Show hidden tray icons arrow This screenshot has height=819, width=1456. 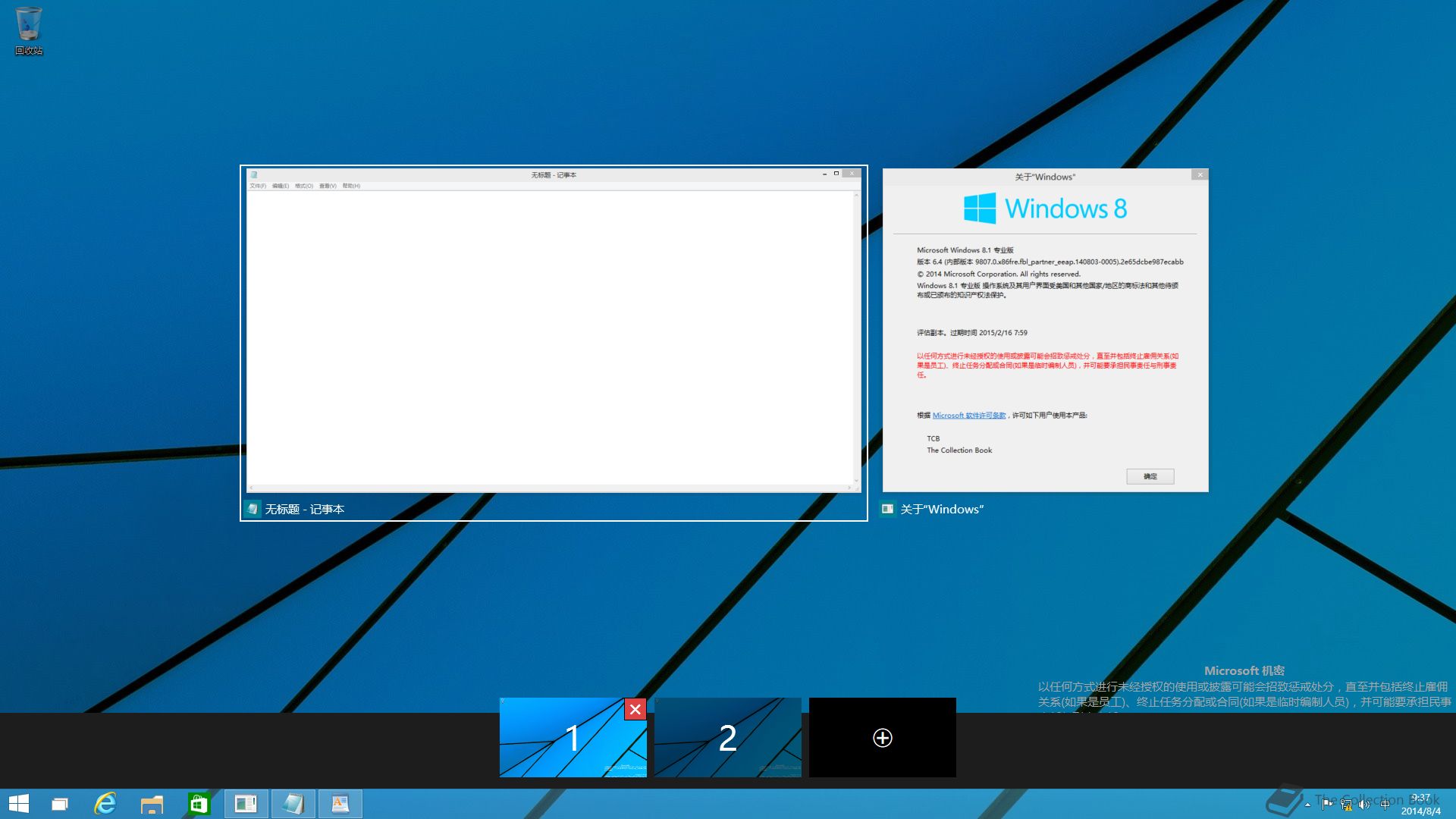pyautogui.click(x=1307, y=805)
